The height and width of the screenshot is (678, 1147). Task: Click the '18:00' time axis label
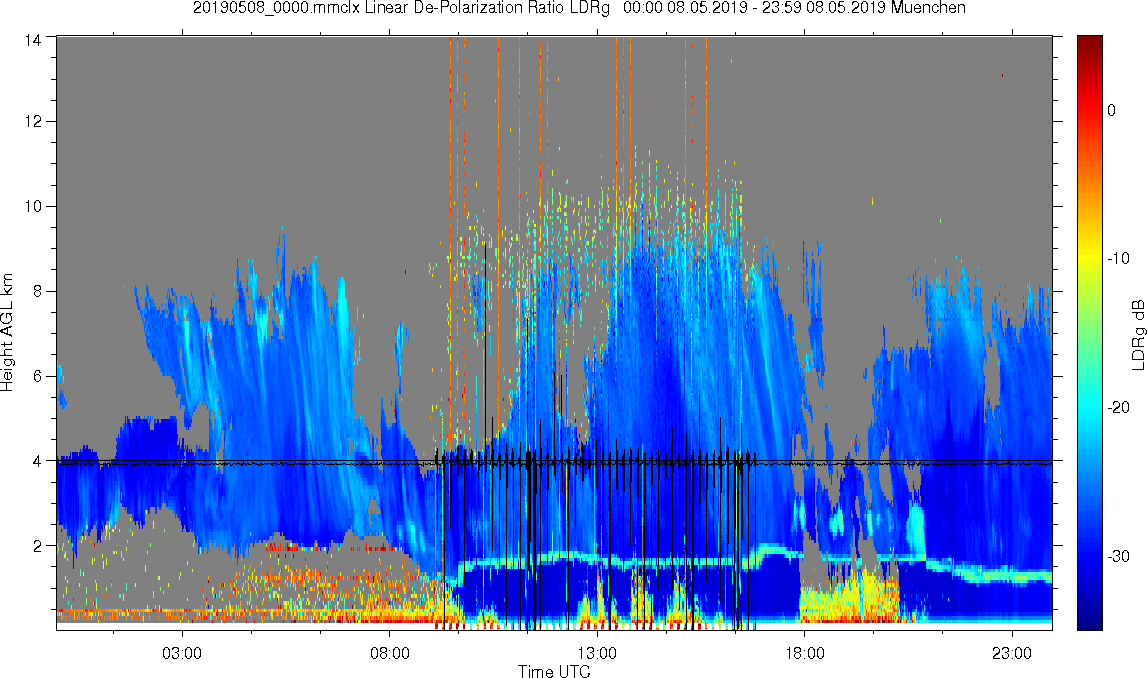click(805, 653)
